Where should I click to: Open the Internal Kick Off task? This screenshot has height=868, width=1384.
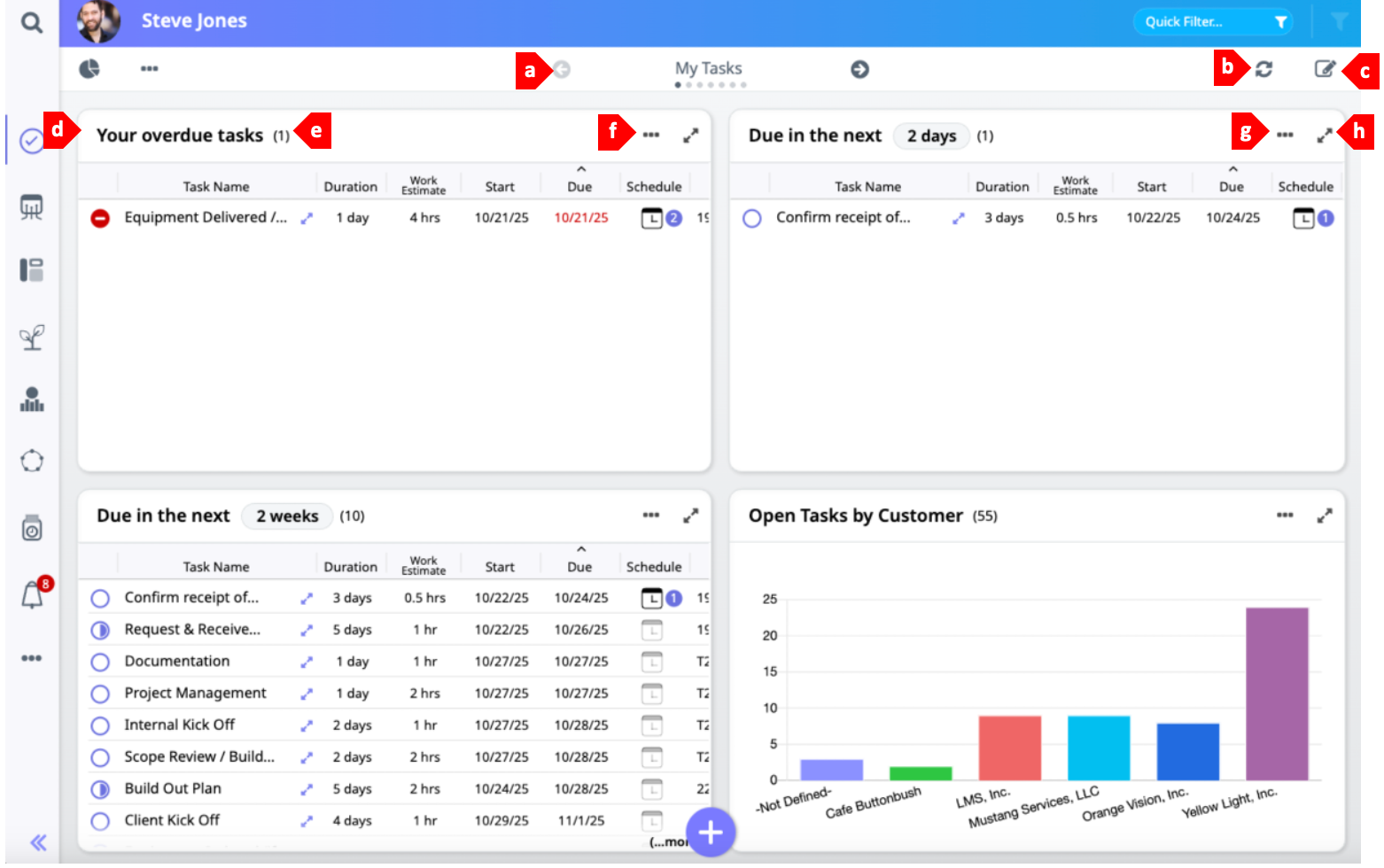pyautogui.click(x=180, y=725)
